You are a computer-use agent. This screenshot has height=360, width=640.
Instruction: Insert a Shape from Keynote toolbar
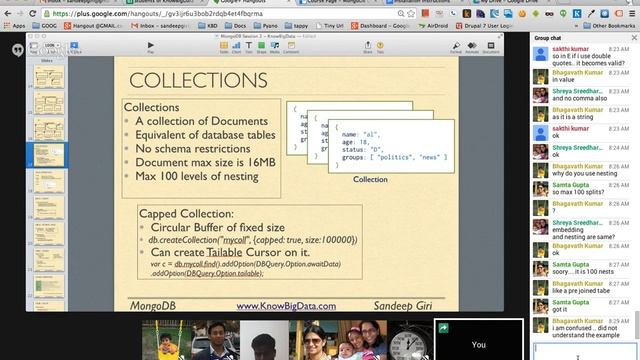[261, 47]
